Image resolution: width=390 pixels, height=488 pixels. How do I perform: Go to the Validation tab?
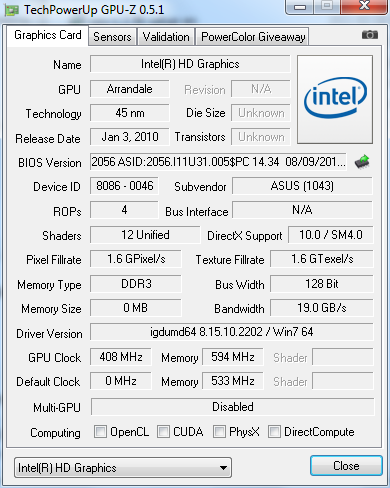tap(166, 37)
